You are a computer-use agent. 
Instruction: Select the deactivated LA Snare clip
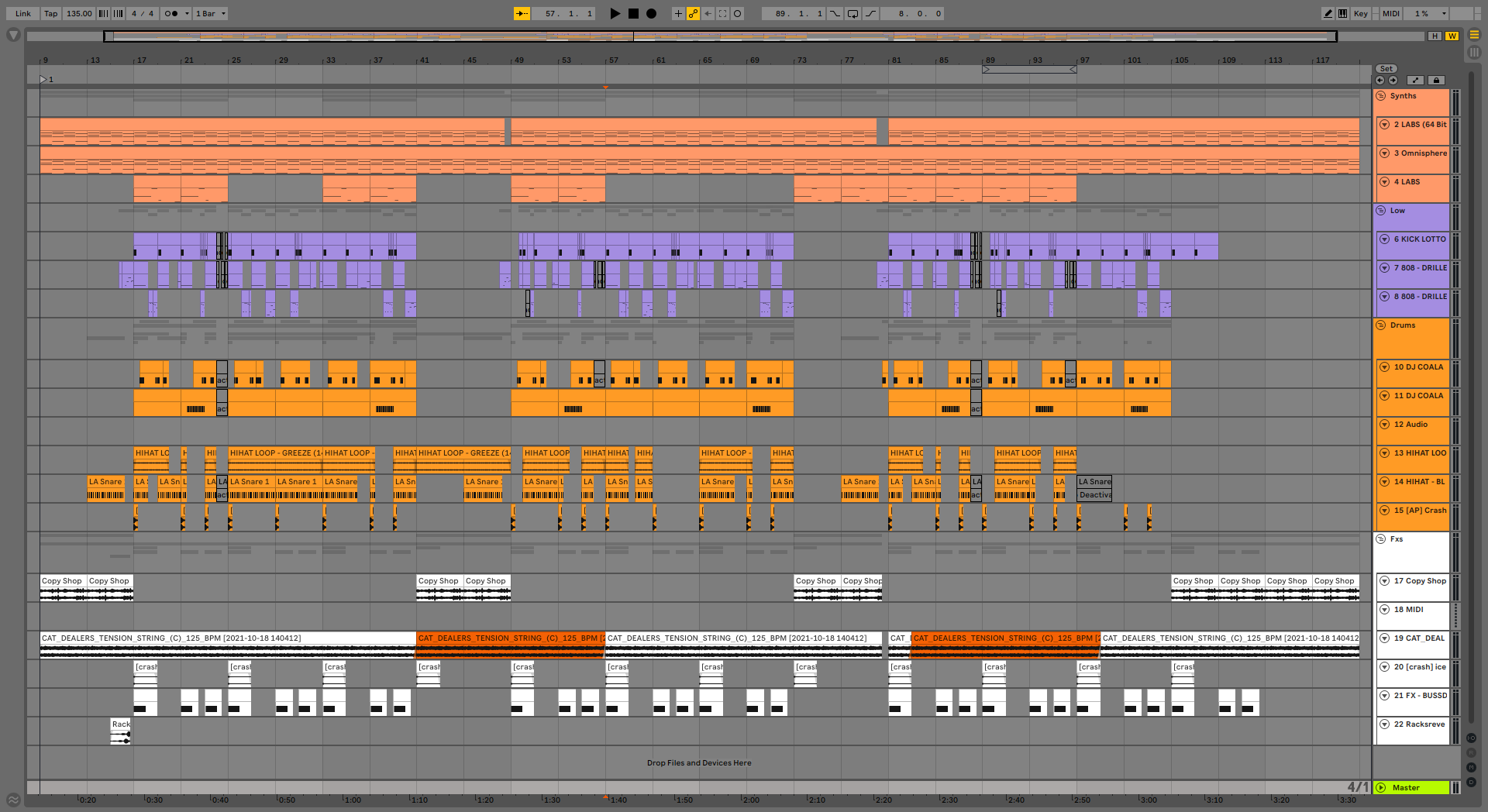[1094, 488]
